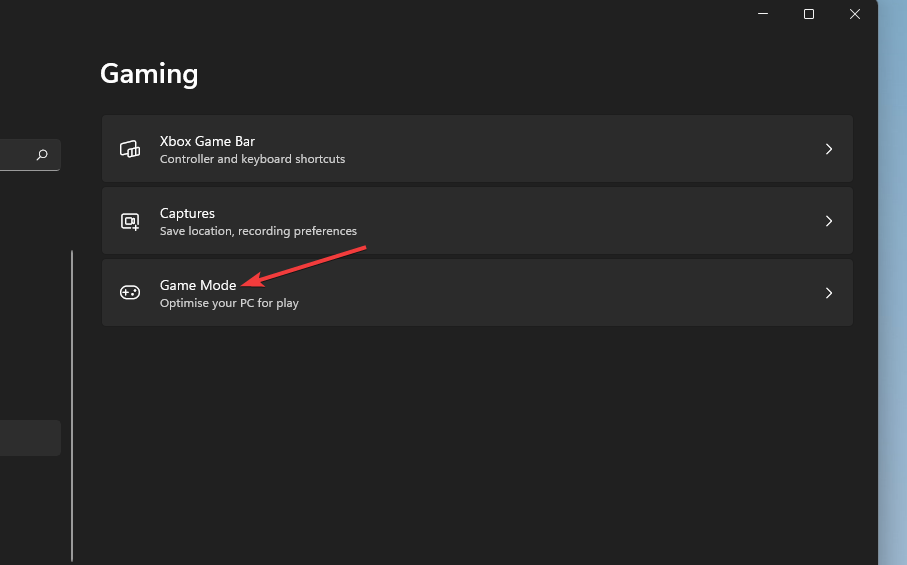The height and width of the screenshot is (565, 907).
Task: Click the Captures screen-record icon
Action: pyautogui.click(x=130, y=221)
